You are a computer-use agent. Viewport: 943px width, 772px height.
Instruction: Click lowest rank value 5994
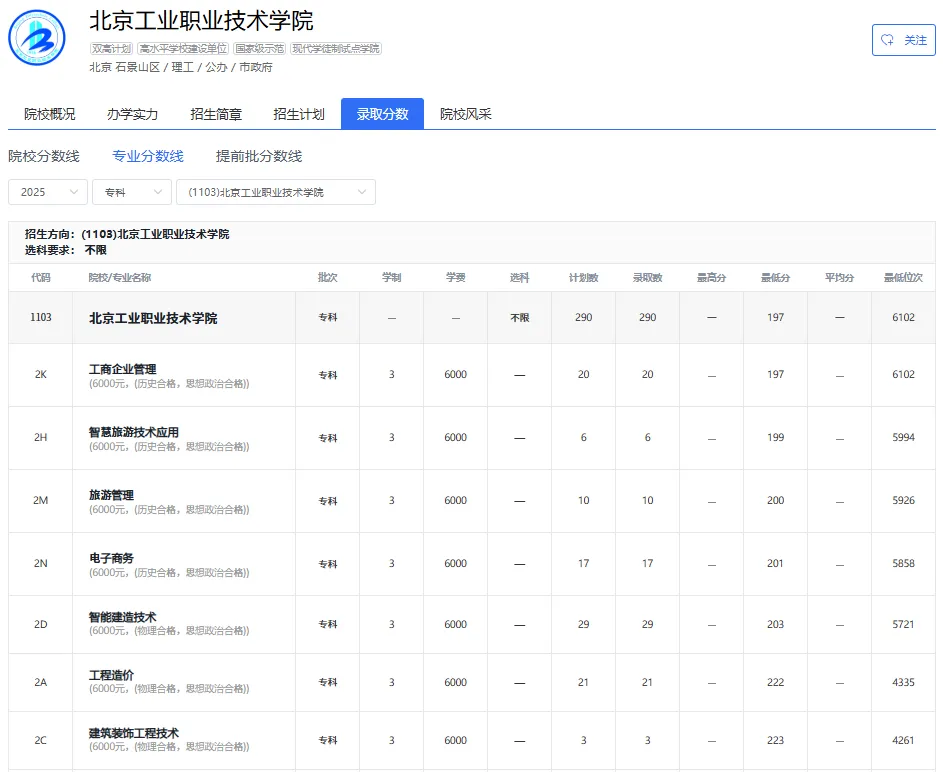[x=903, y=438]
